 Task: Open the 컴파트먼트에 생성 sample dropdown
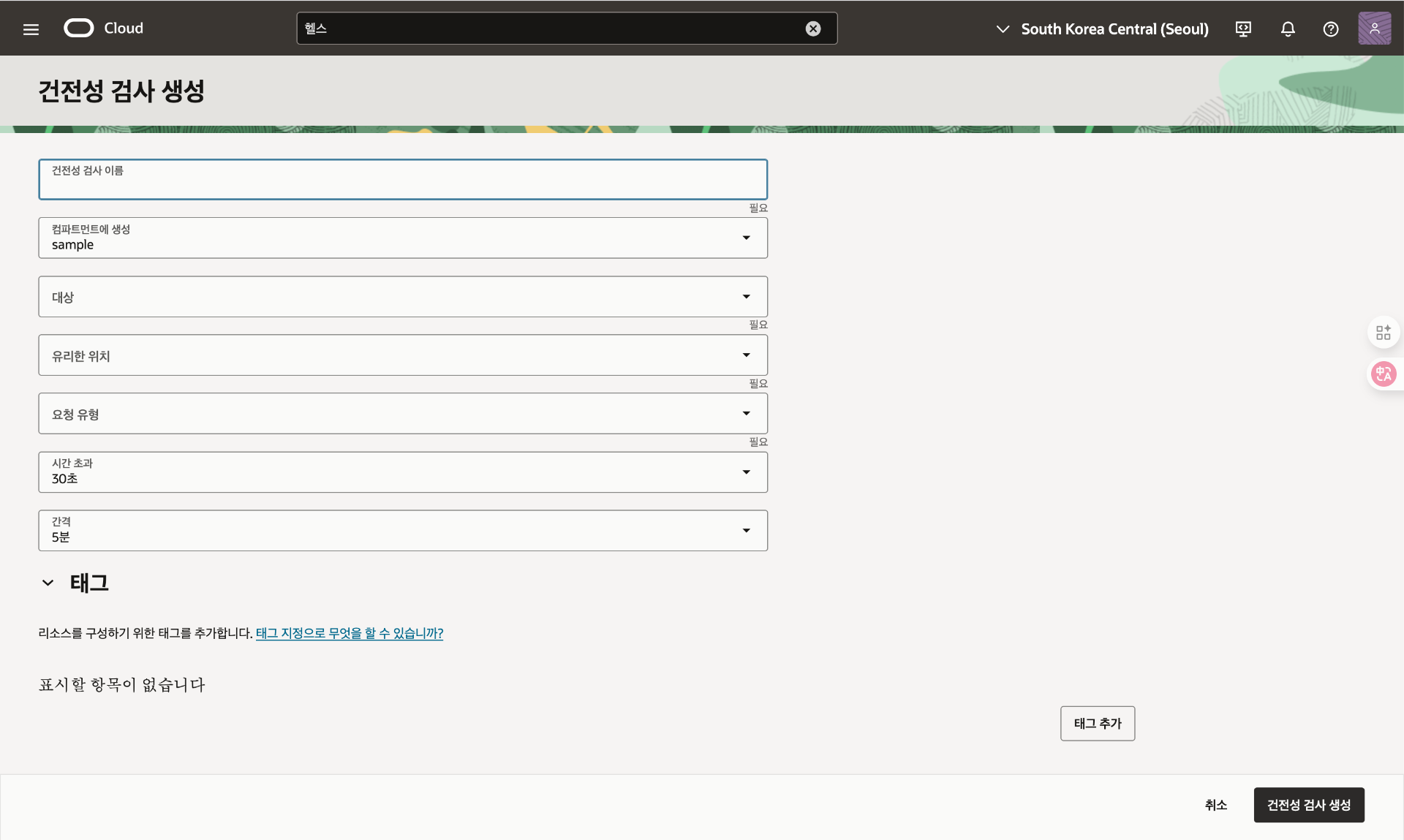(x=402, y=238)
